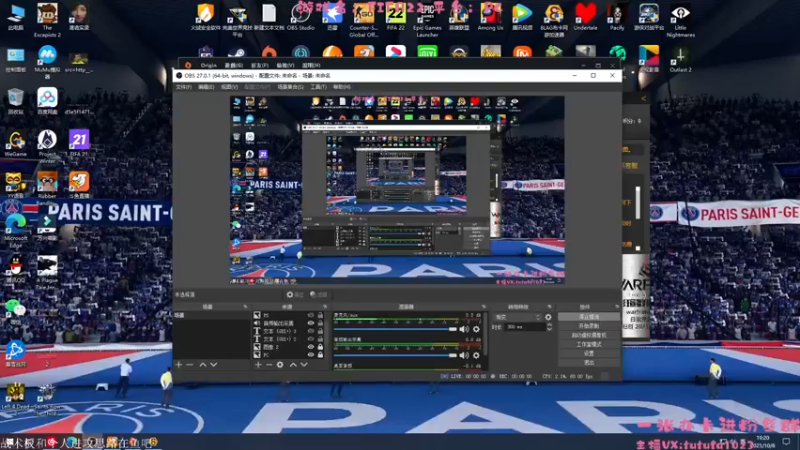Toggle visibility of 音频输出采集 source
This screenshot has width=800, height=450.
click(310, 323)
